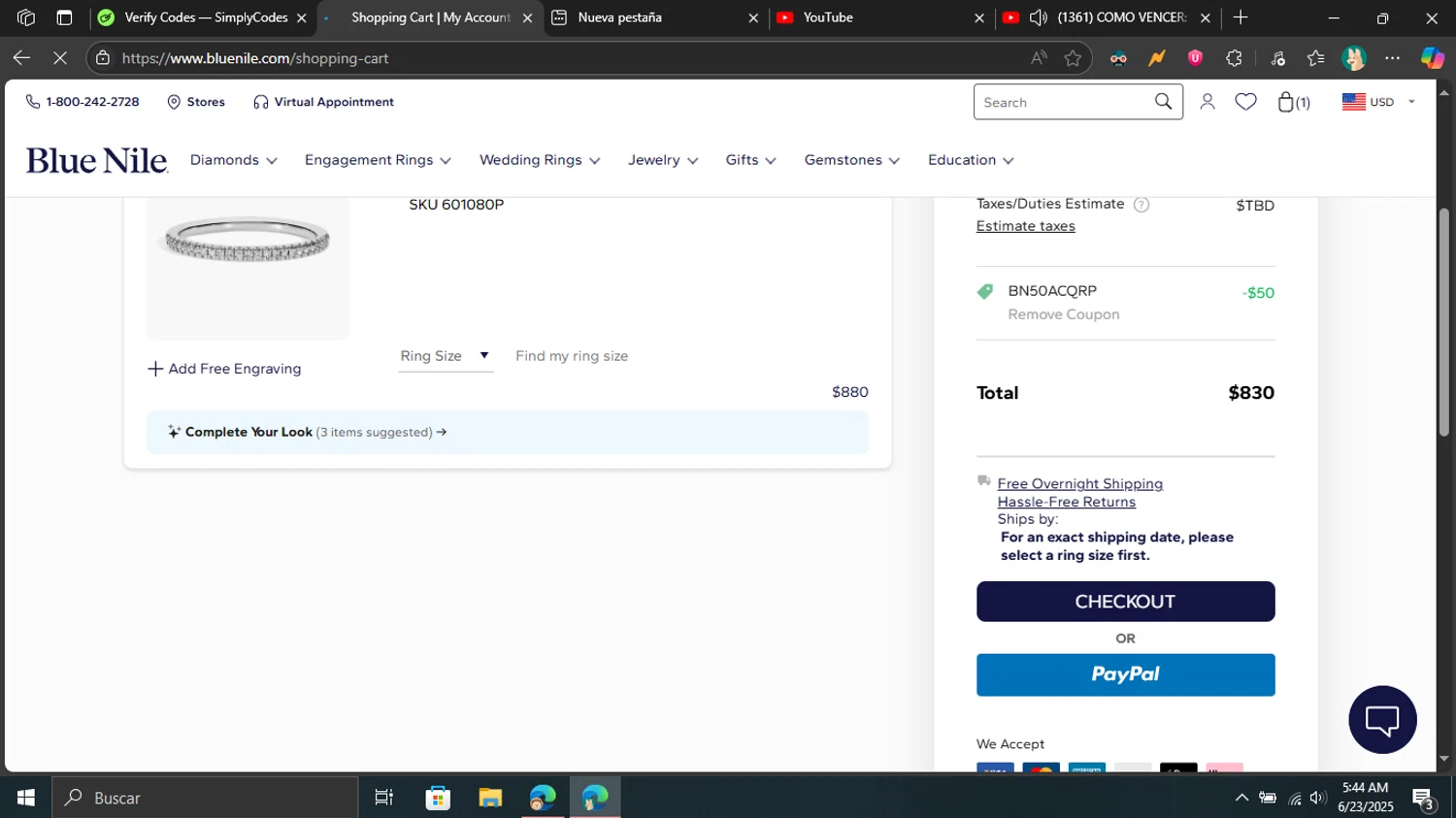This screenshot has height=818, width=1456.
Task: Click the Windows Buscar search box
Action: click(205, 798)
